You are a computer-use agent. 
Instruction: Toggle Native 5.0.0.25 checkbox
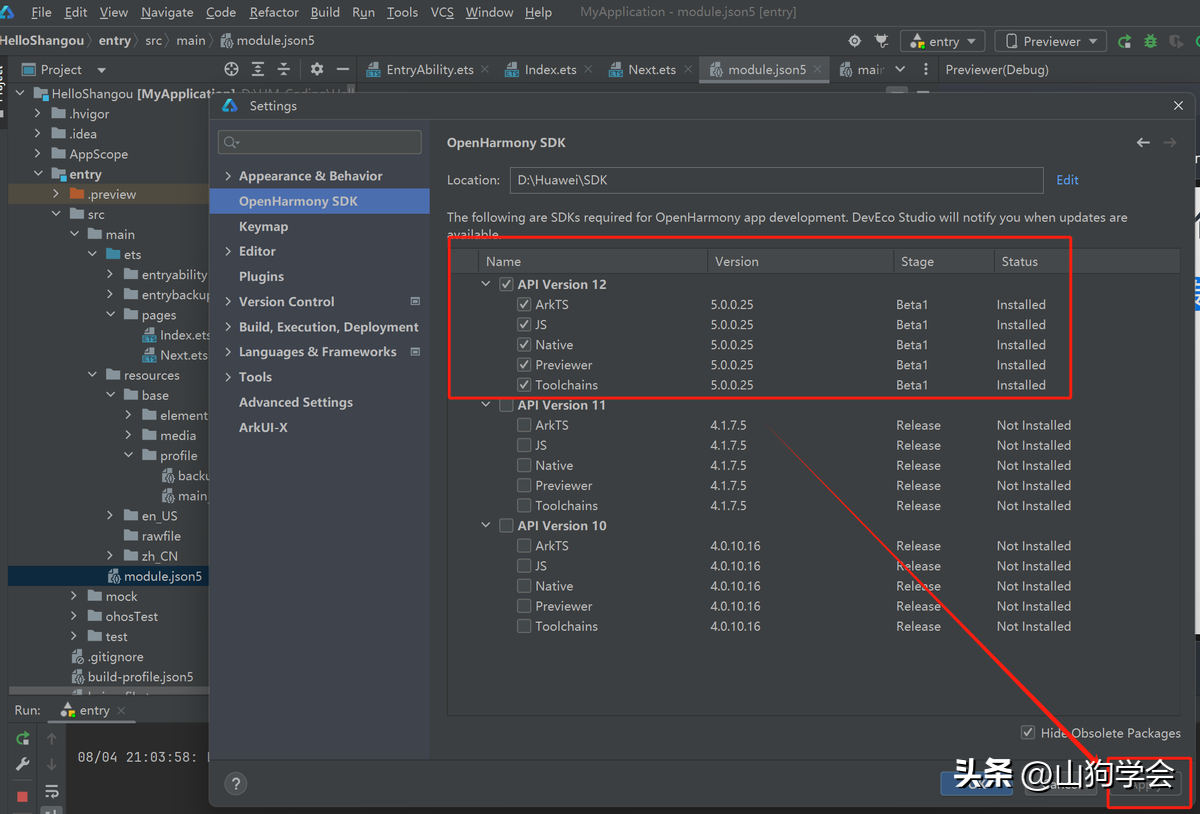pos(524,344)
